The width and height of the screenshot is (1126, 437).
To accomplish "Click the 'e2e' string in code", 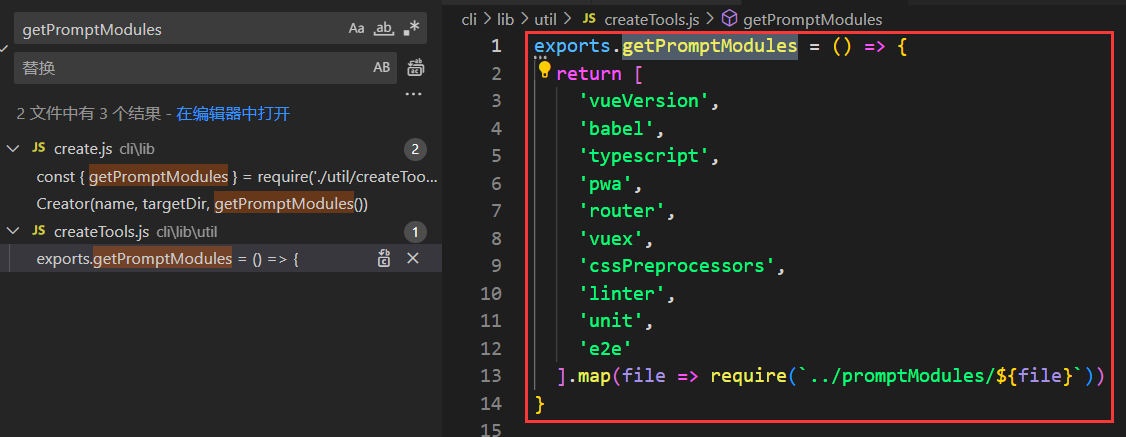I will point(605,348).
